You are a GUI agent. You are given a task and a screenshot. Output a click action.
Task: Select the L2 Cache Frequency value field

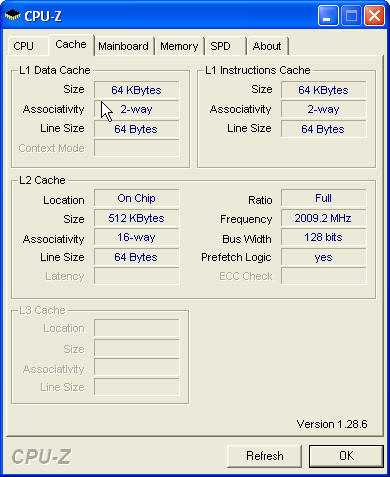tap(323, 218)
